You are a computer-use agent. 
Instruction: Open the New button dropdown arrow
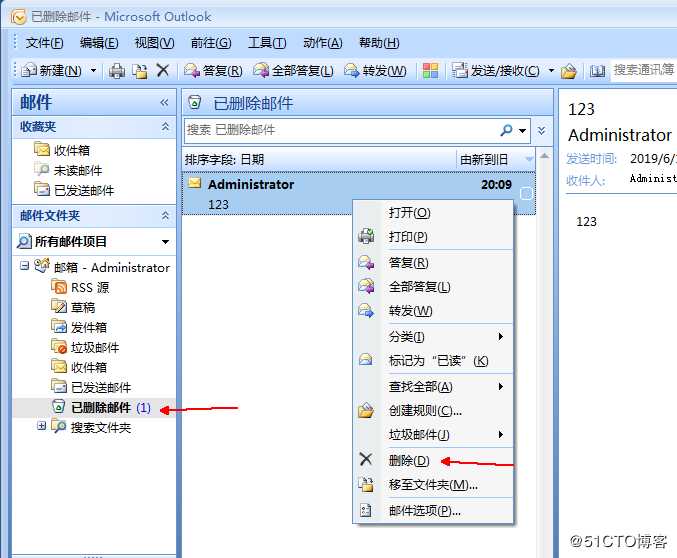coord(93,70)
